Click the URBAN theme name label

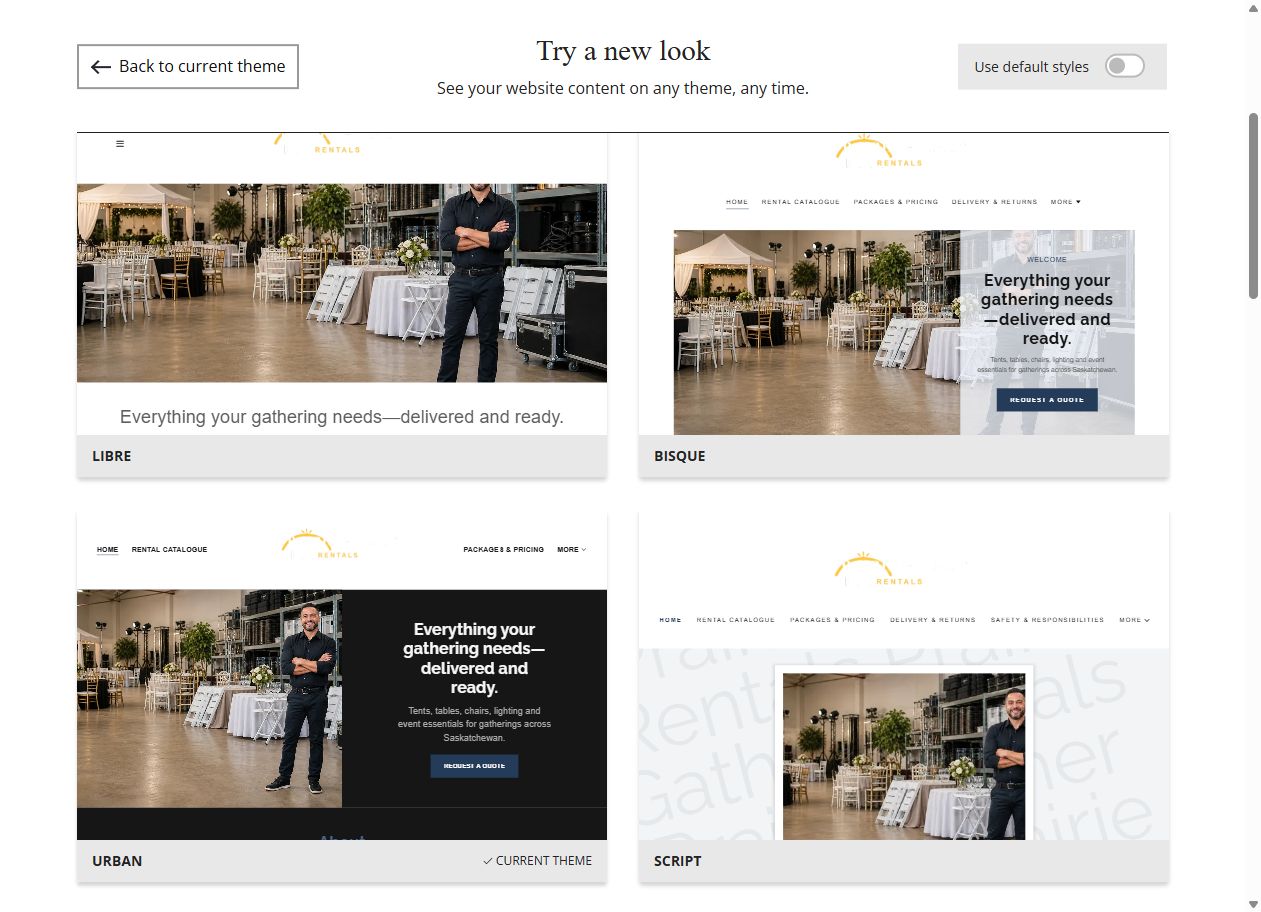click(117, 861)
